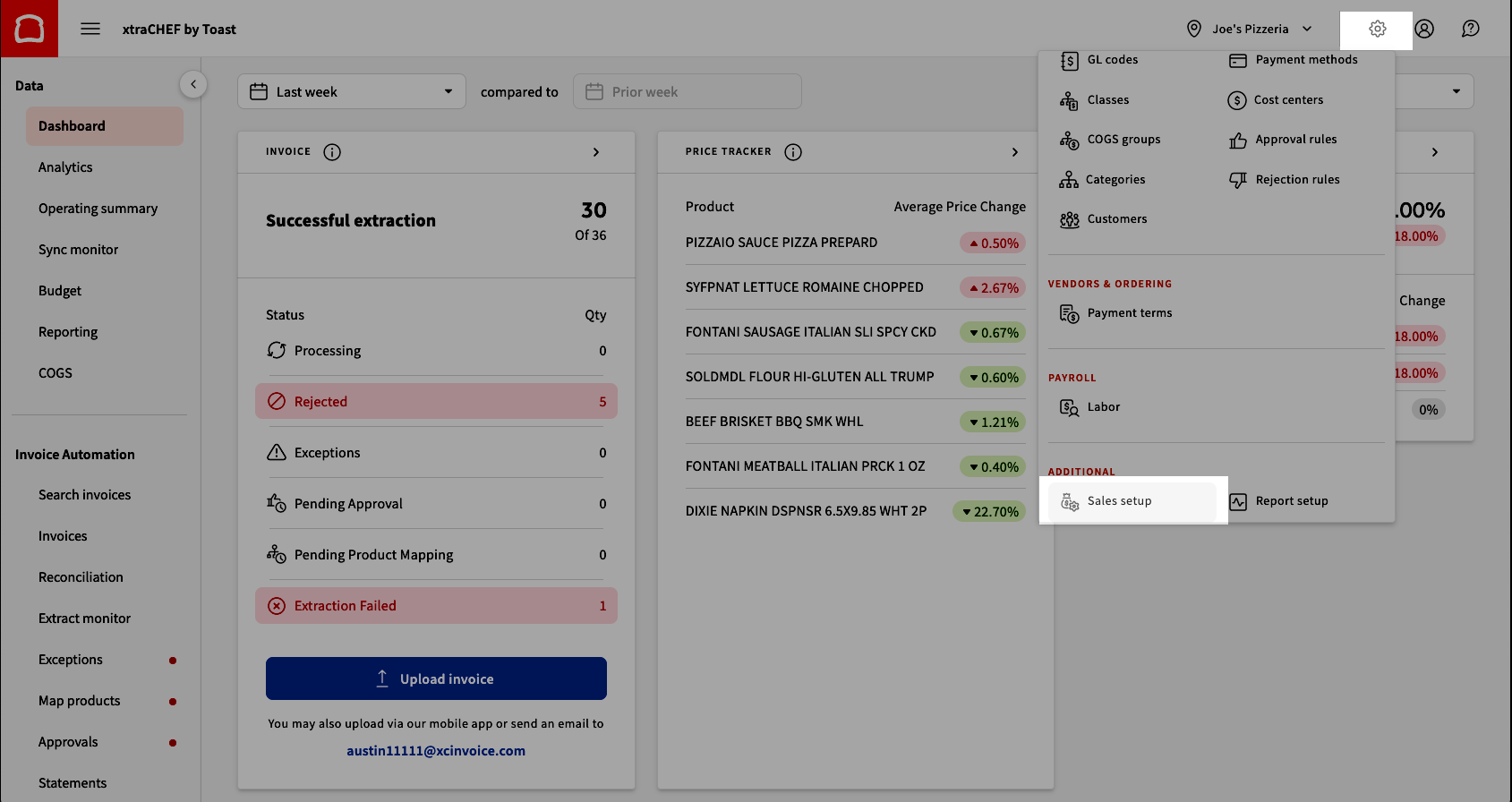Click the austin11111@xcinvoice.com email link
This screenshot has height=802, width=1512.
pyautogui.click(x=436, y=751)
